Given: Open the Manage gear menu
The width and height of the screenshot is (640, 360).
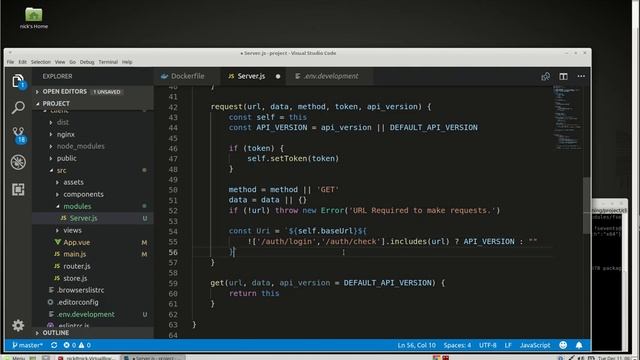Looking at the screenshot, I should pos(18,325).
